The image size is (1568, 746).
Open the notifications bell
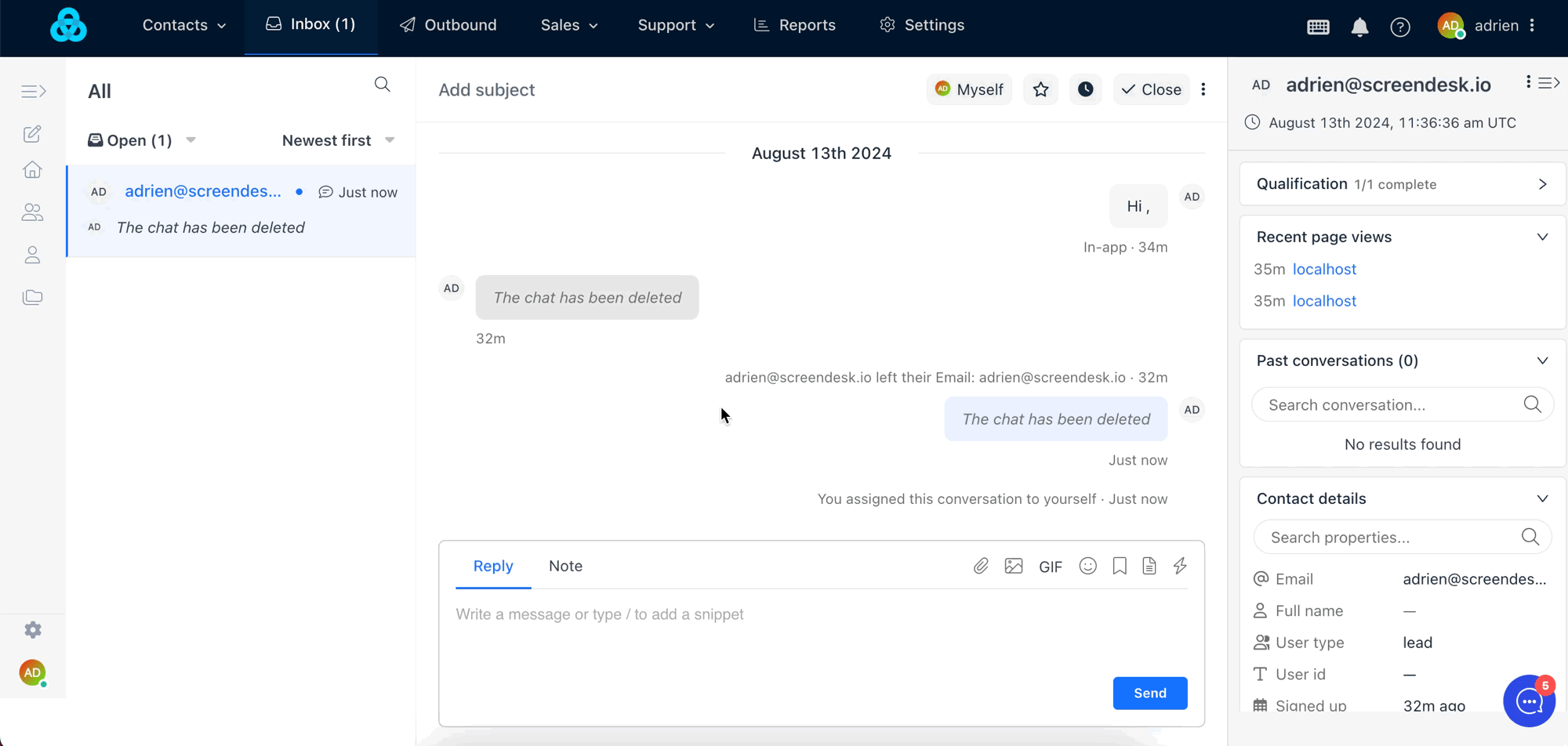click(1359, 27)
